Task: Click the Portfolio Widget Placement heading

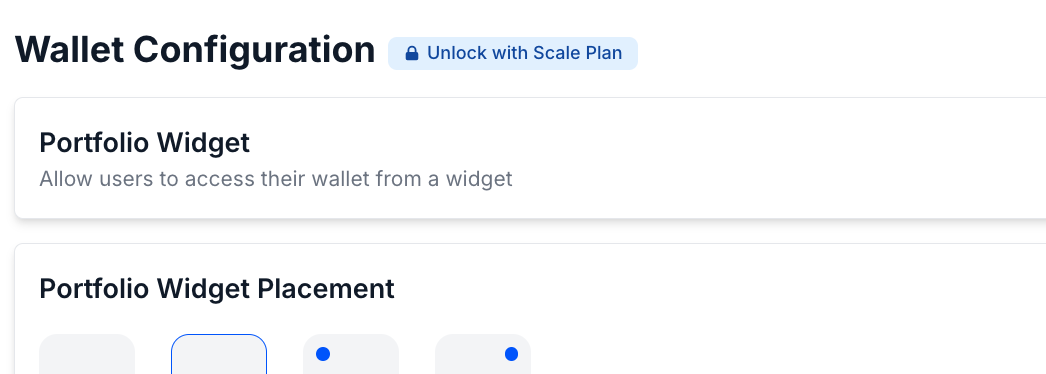Action: (217, 289)
